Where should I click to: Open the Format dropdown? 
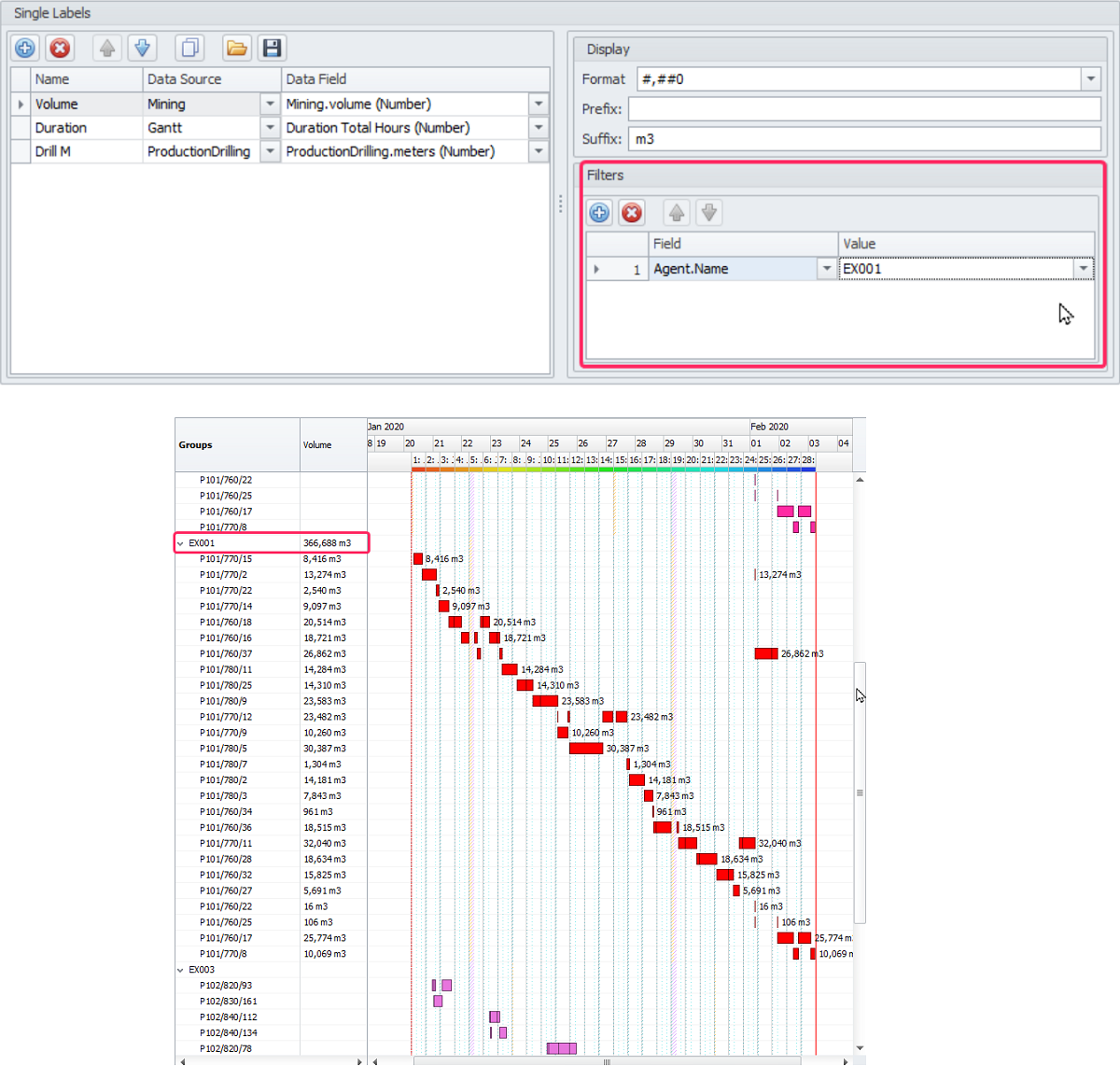point(1091,79)
